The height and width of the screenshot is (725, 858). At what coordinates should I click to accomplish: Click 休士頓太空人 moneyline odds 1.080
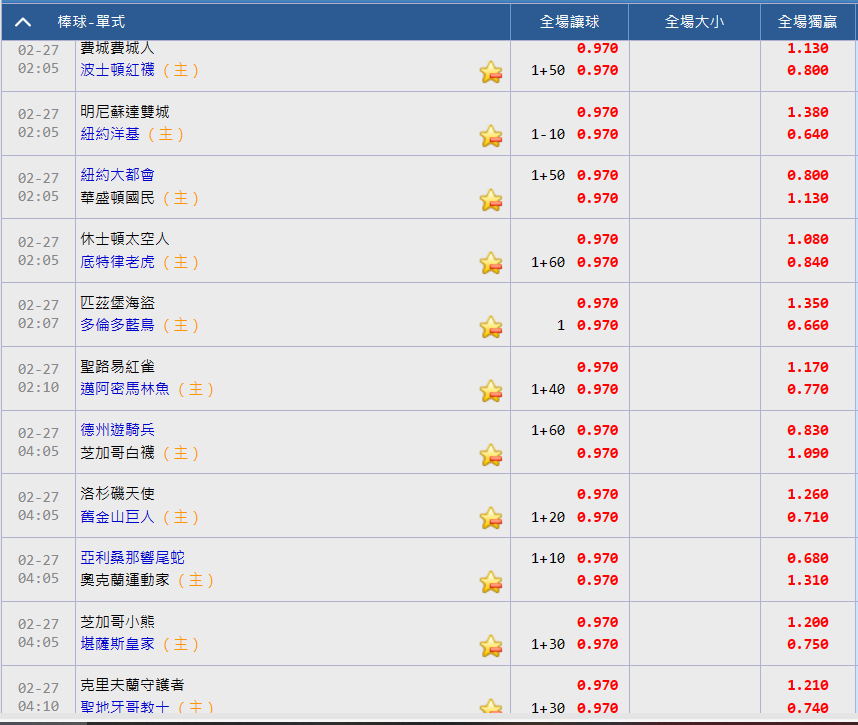pyautogui.click(x=808, y=239)
